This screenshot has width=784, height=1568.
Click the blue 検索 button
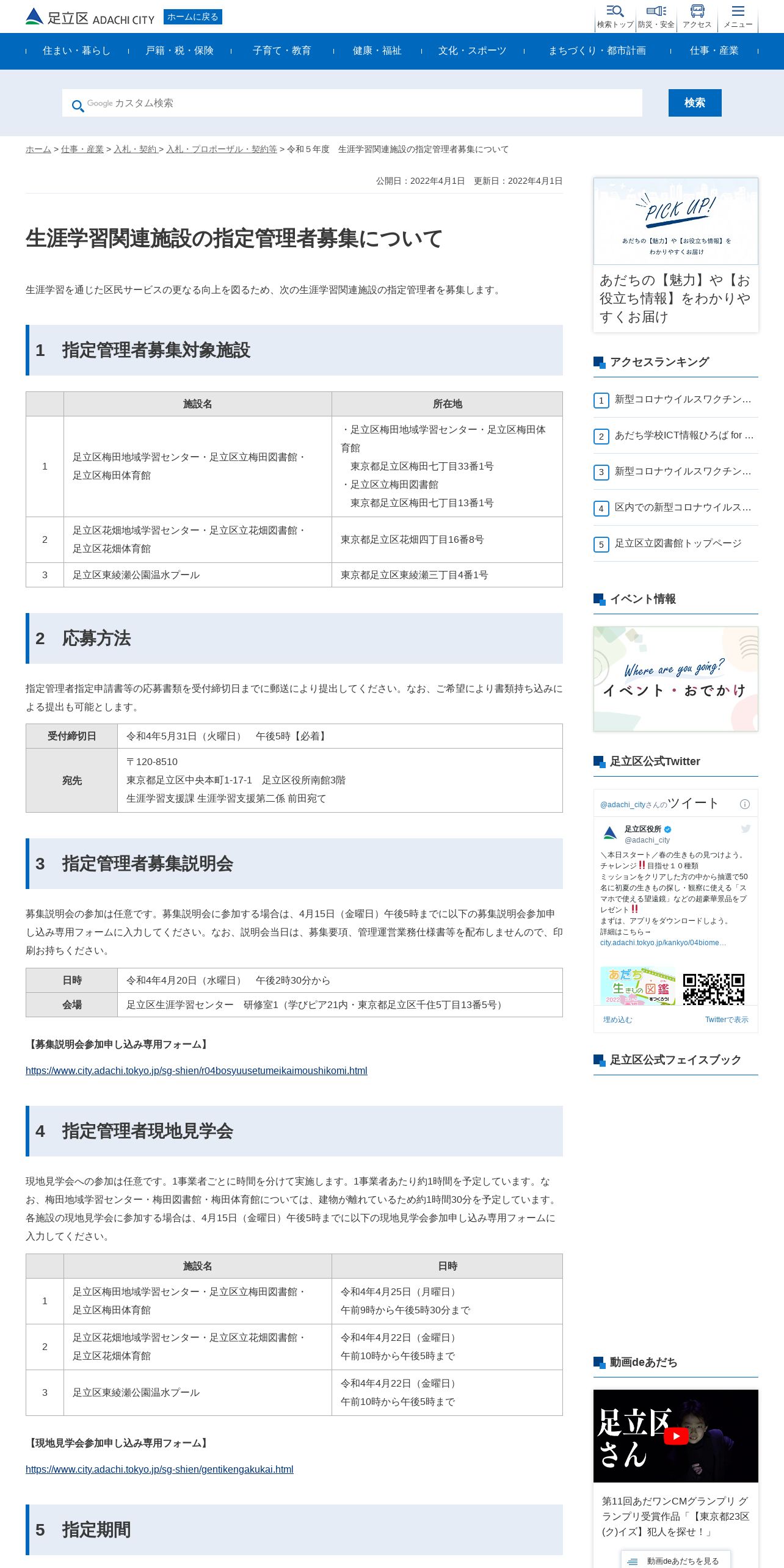click(x=695, y=103)
